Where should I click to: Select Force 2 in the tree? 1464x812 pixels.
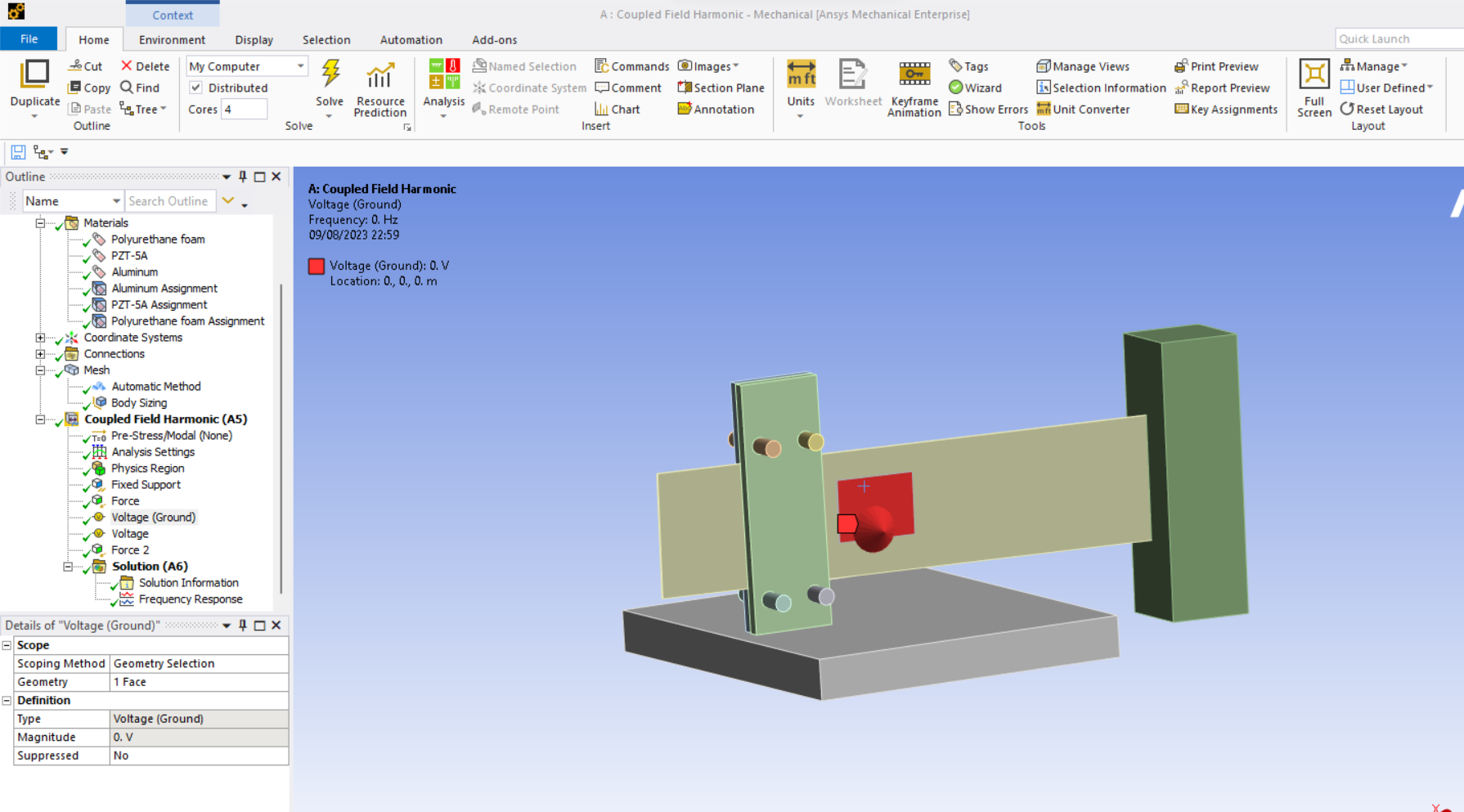point(130,550)
